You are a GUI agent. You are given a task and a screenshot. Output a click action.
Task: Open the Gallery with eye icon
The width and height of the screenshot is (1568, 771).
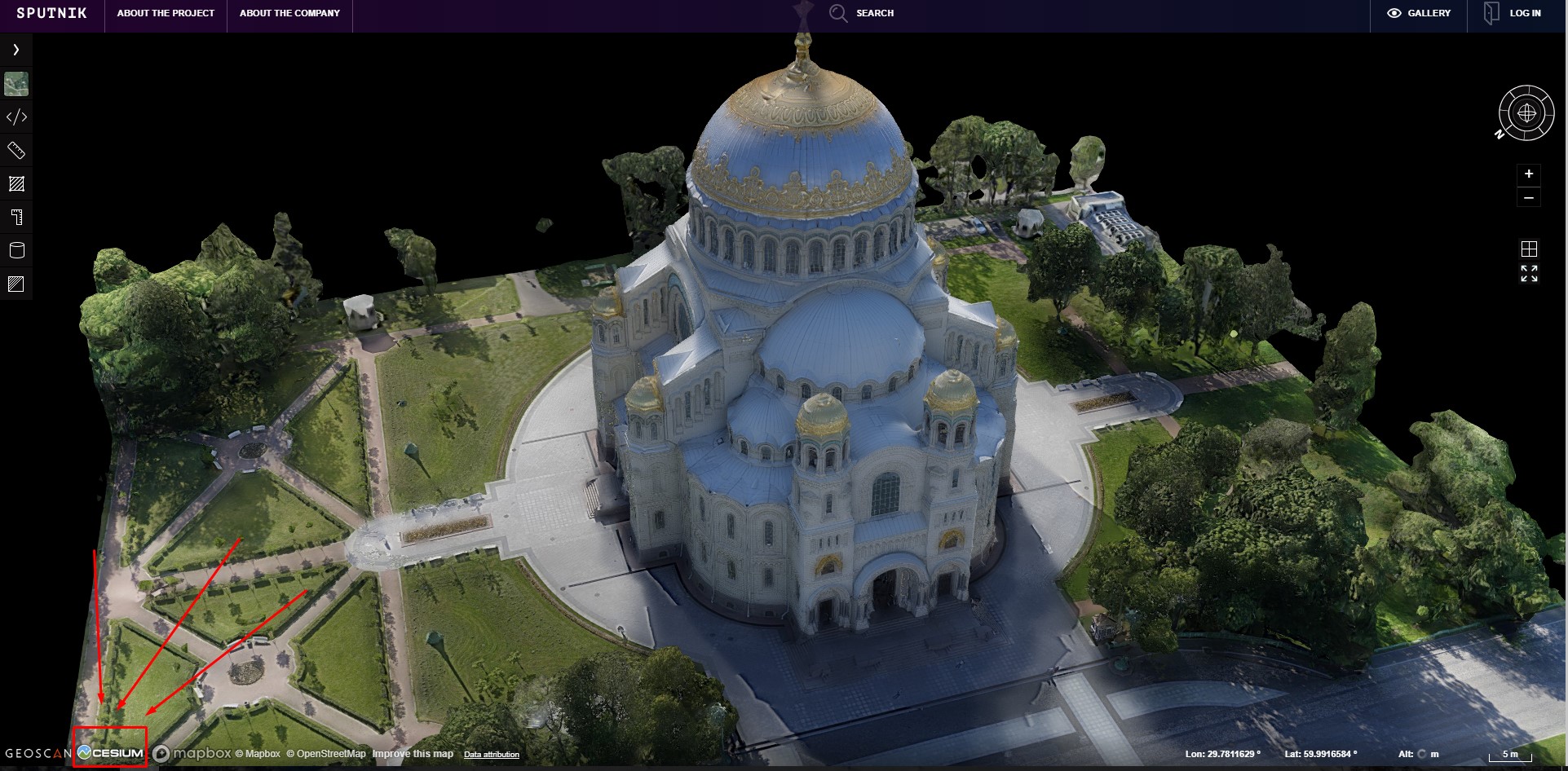tap(1419, 14)
